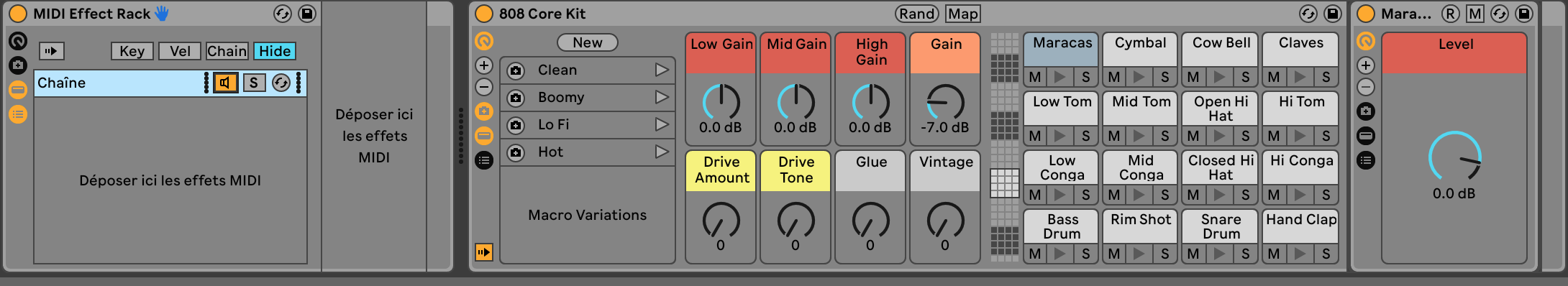Viewport: 1568px width, 286px height.
Task: Click the New variation button
Action: point(588,42)
